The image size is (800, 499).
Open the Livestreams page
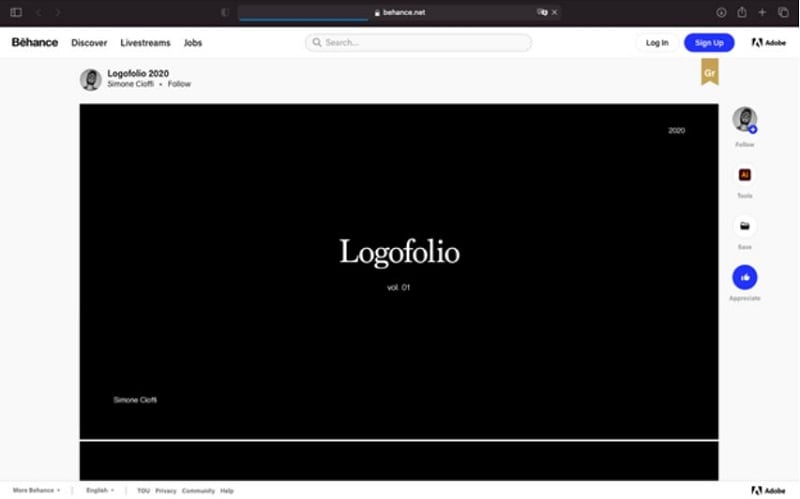[x=145, y=43]
